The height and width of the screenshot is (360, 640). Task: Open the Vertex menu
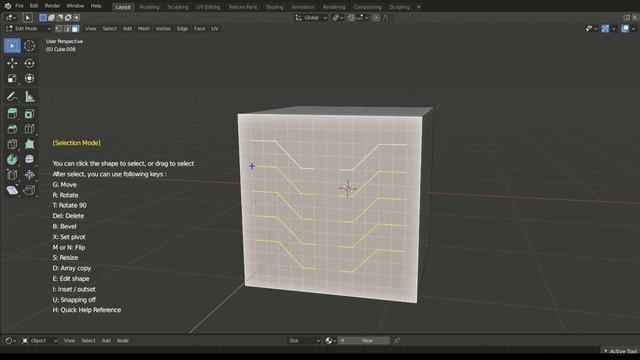click(x=163, y=29)
